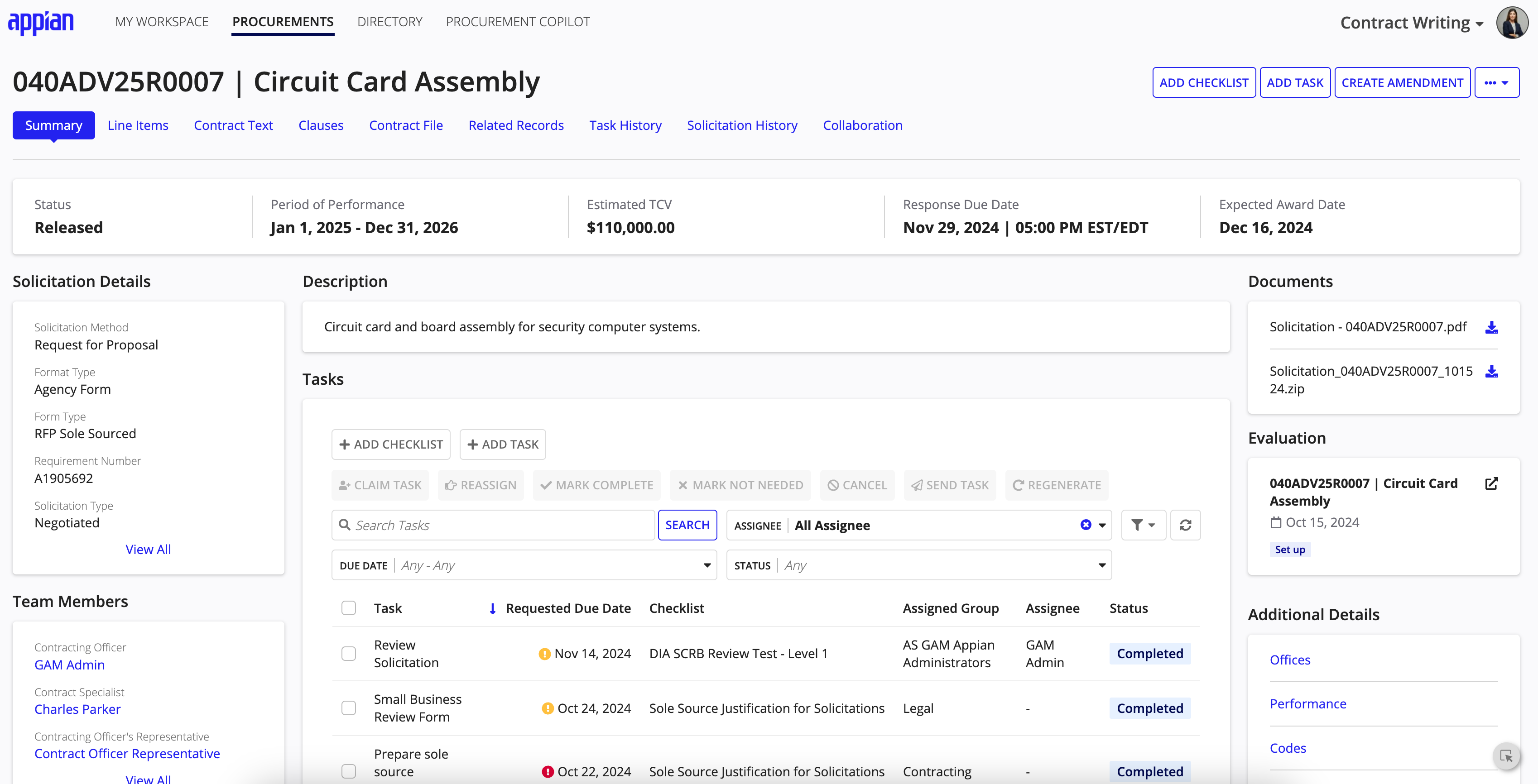Click into the Search Tasks field
1538x784 pixels.
click(493, 525)
